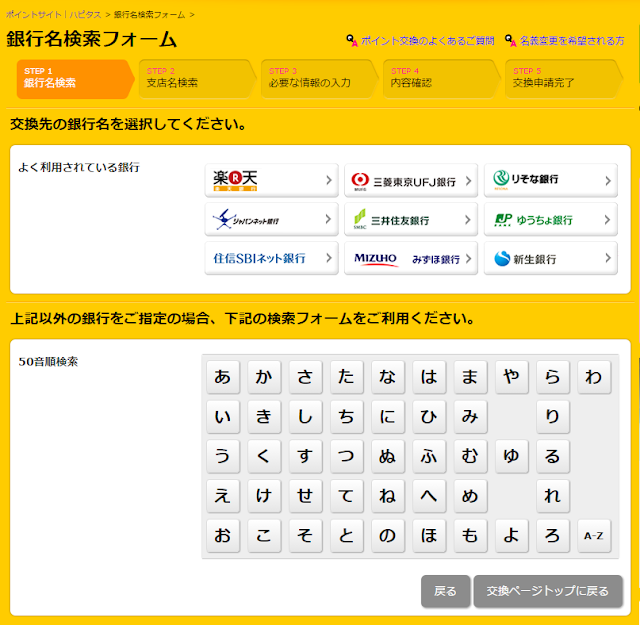Image resolution: width=640 pixels, height=625 pixels.
Task: Choose the え kana key
Action: [223, 496]
